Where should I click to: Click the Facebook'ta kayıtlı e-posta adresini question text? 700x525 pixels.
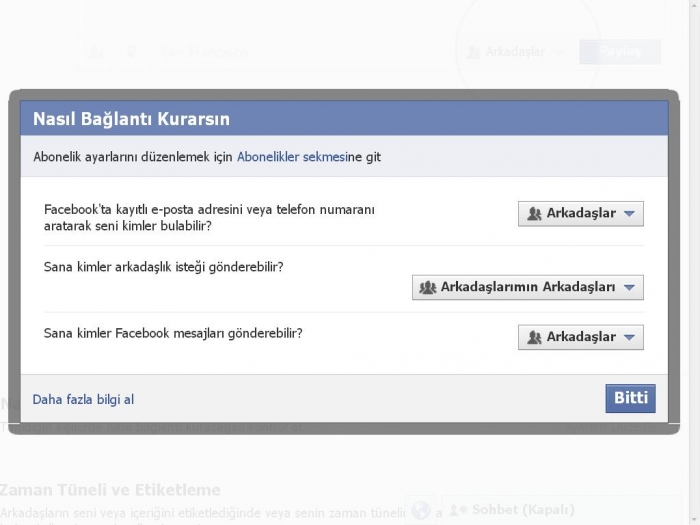(209, 218)
